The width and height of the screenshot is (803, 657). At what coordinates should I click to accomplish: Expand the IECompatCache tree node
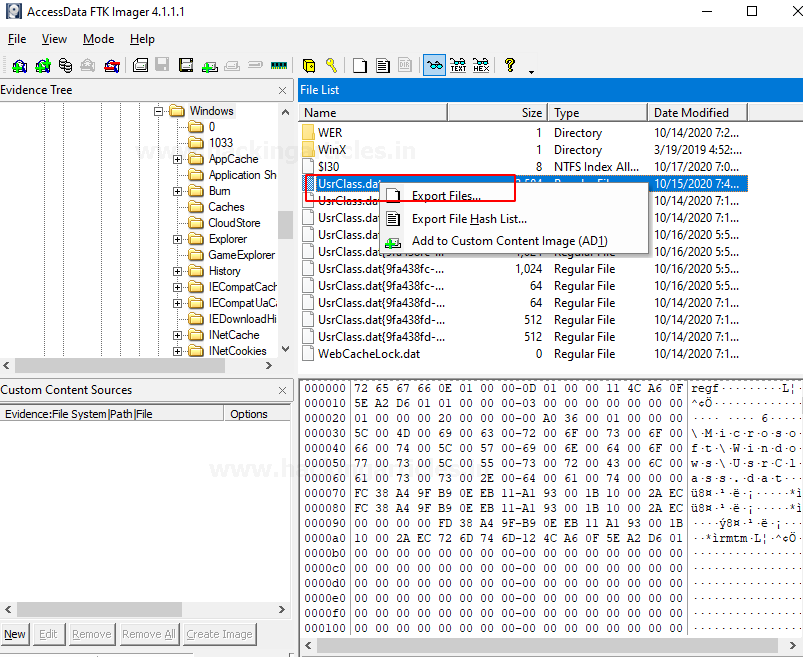click(177, 287)
